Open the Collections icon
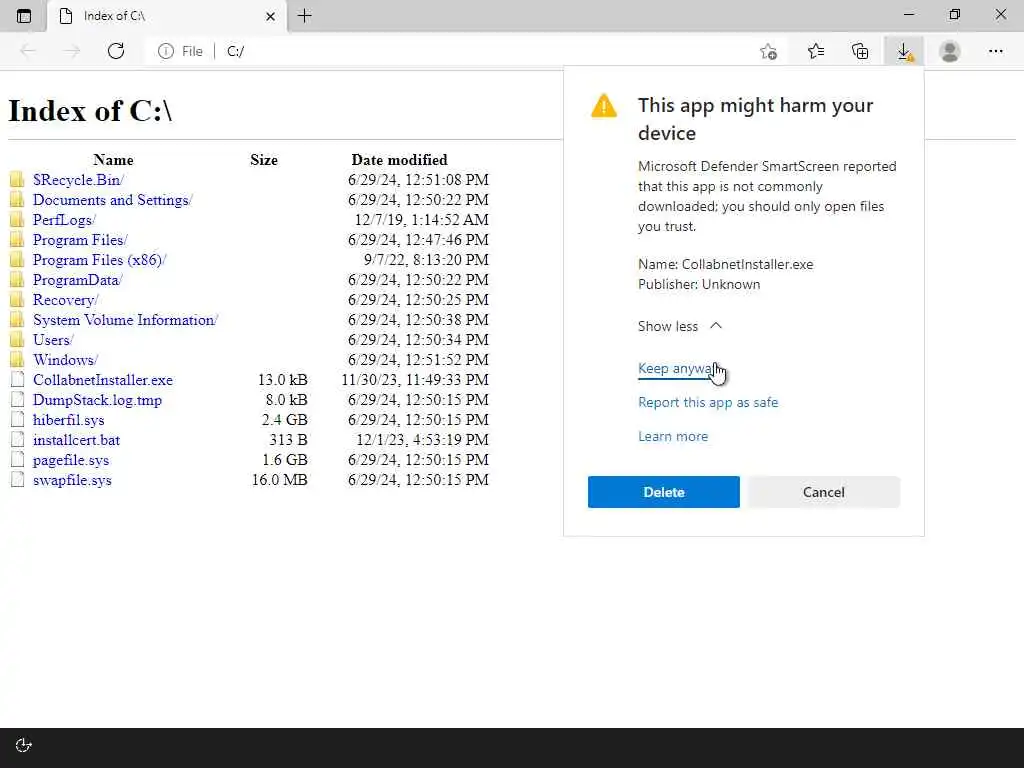1024x768 pixels. tap(860, 51)
